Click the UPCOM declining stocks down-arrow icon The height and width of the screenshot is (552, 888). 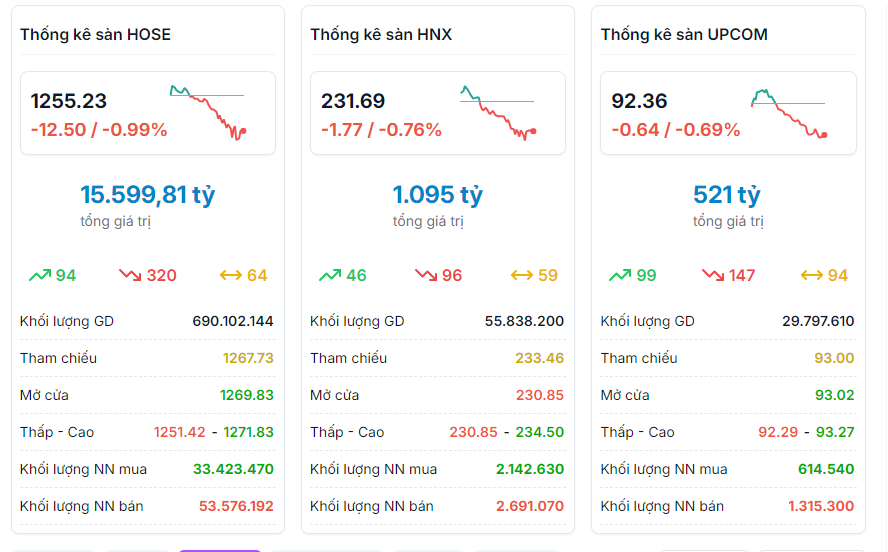tap(713, 275)
